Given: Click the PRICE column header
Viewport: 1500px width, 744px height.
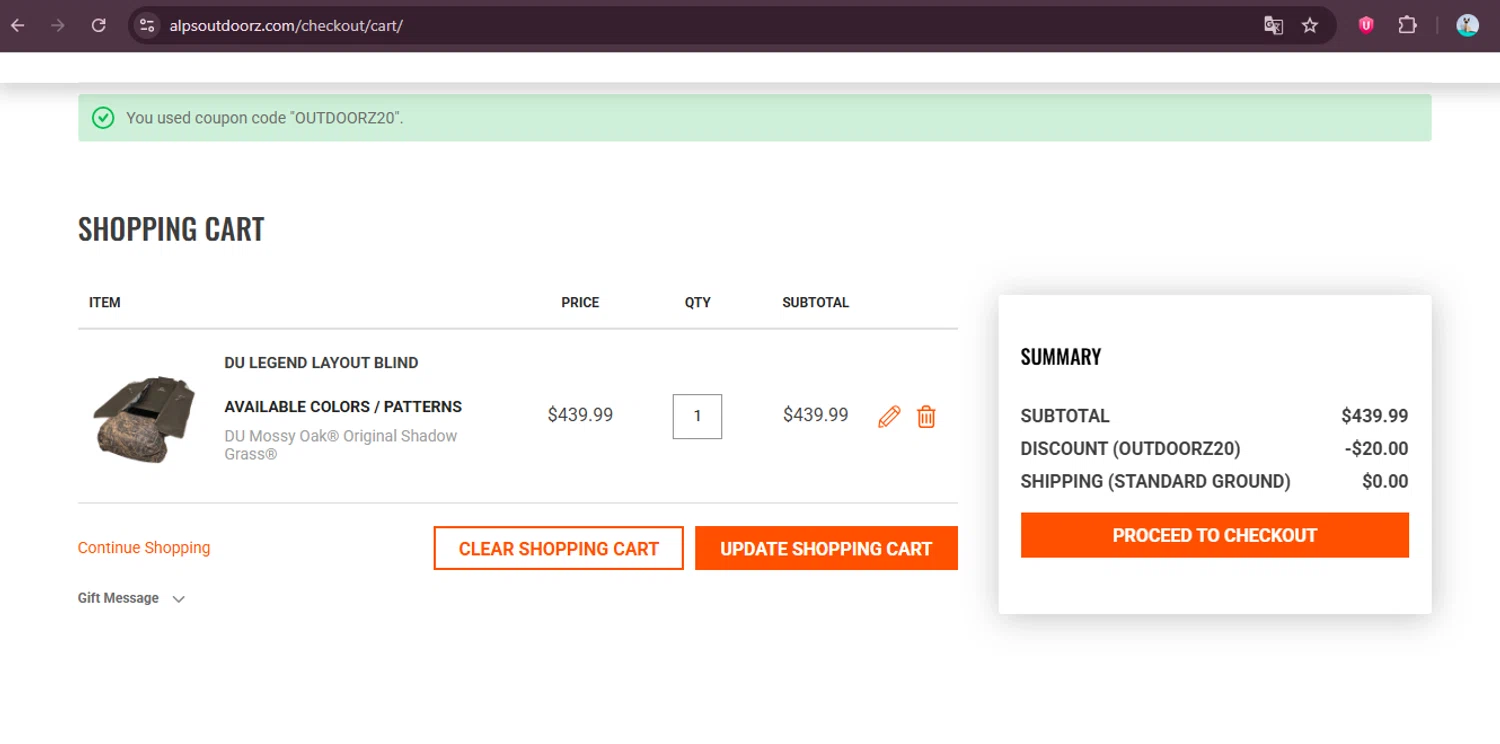Looking at the screenshot, I should pyautogui.click(x=580, y=302).
